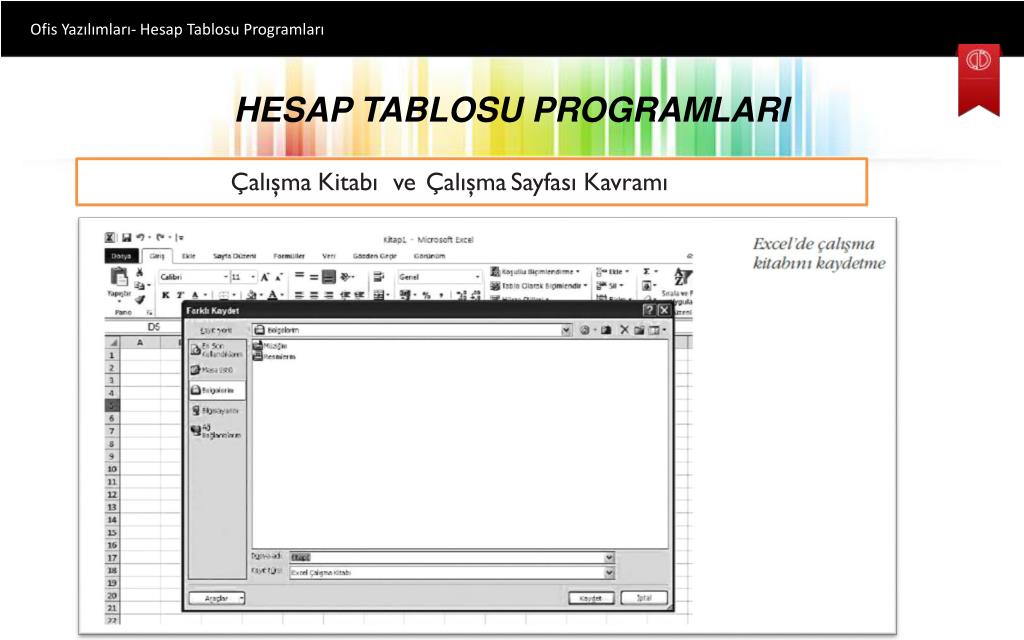Click the Create New Folder icon
Screen dimensions: 1024x640
(639, 330)
